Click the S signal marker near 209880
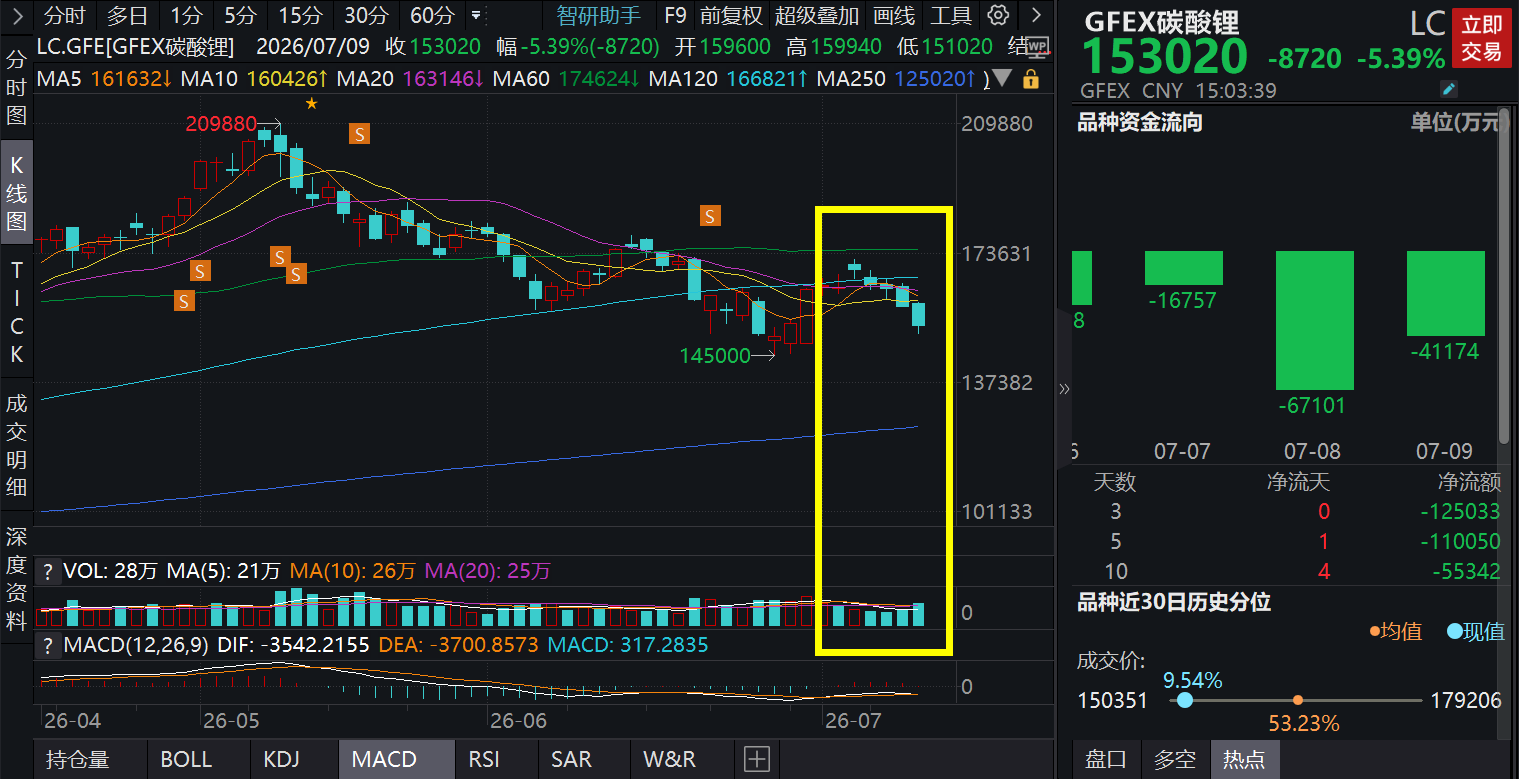The width and height of the screenshot is (1519, 779). pos(359,132)
